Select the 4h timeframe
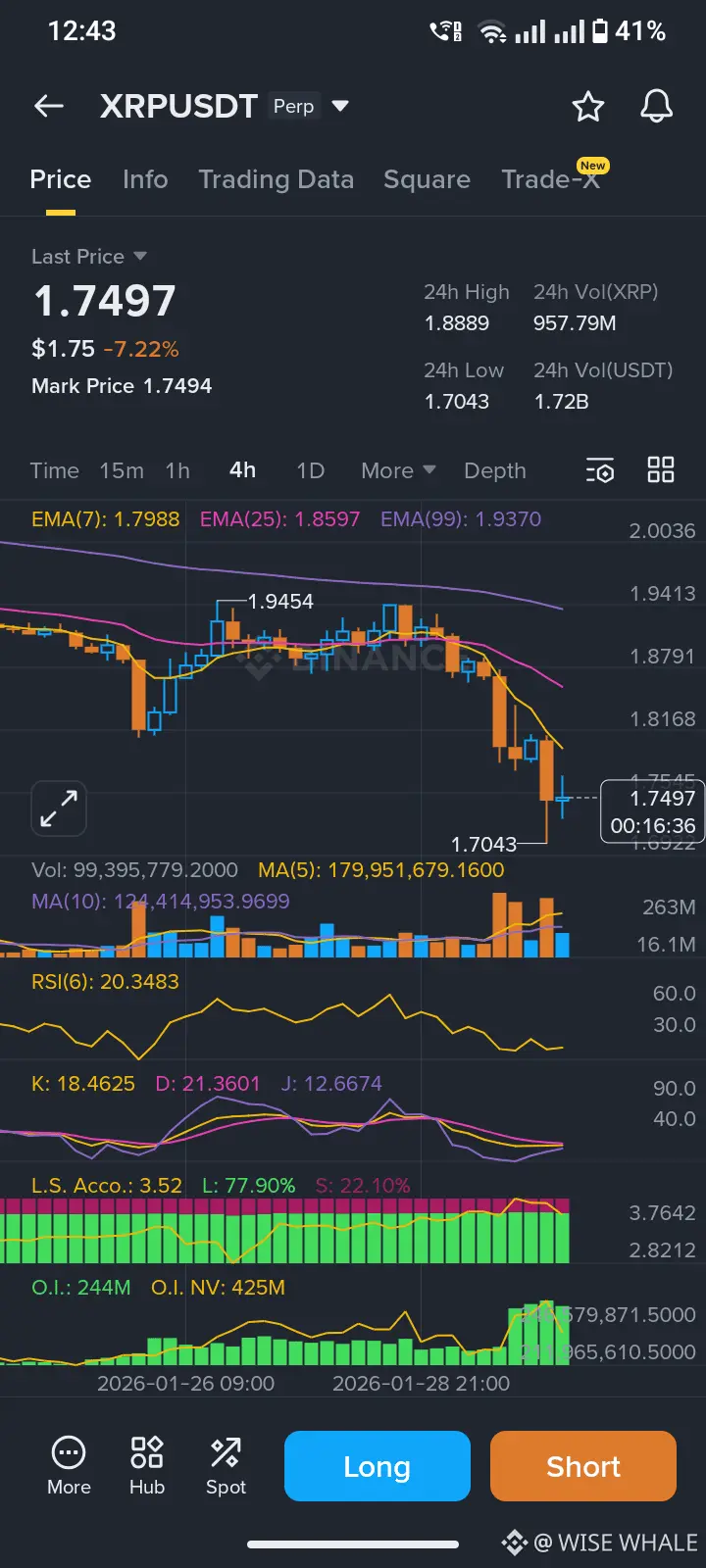Screen dimensions: 706x1568 [243, 471]
